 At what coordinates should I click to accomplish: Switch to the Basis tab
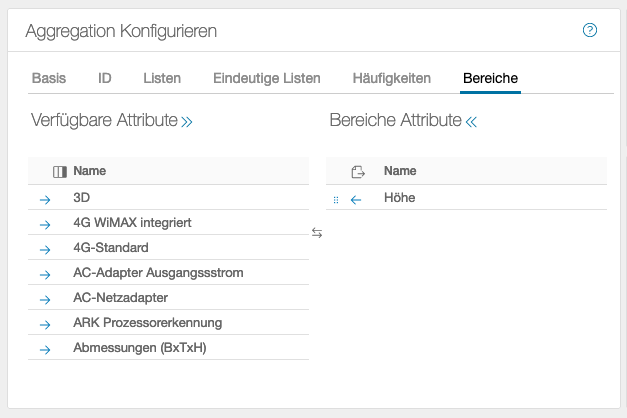tap(49, 77)
